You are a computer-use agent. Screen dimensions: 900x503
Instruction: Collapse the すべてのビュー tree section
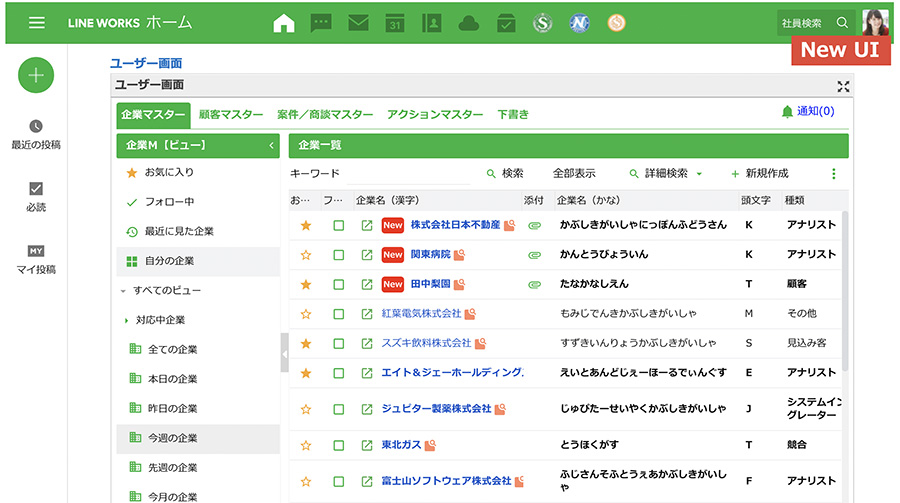123,291
